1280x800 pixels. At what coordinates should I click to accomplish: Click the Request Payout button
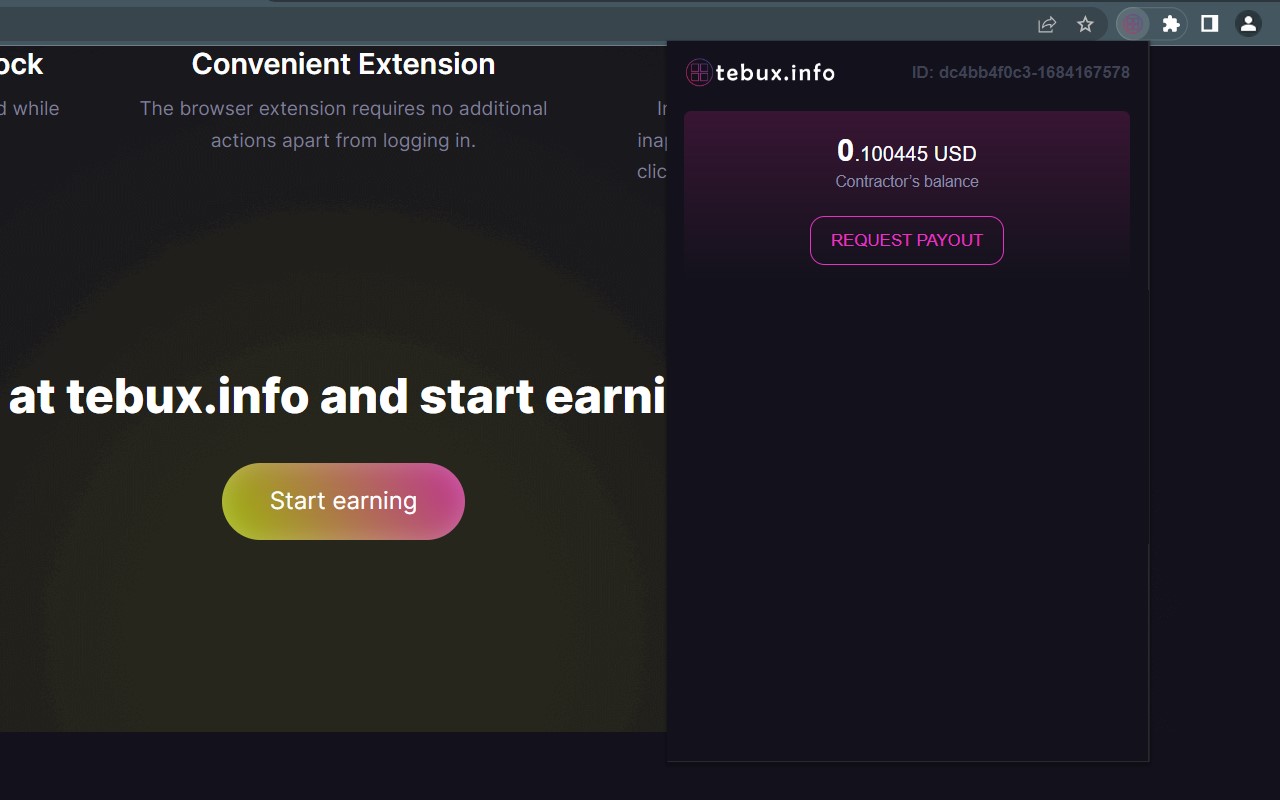tap(906, 240)
